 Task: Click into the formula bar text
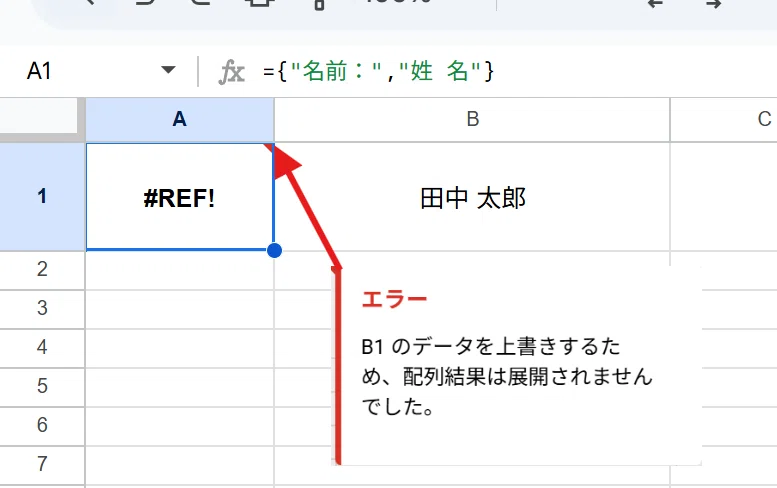378,71
